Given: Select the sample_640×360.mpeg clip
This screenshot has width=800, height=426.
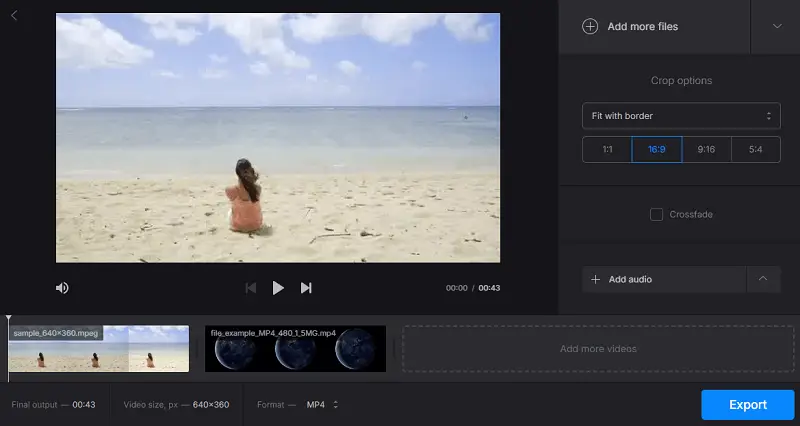Looking at the screenshot, I should (98, 348).
